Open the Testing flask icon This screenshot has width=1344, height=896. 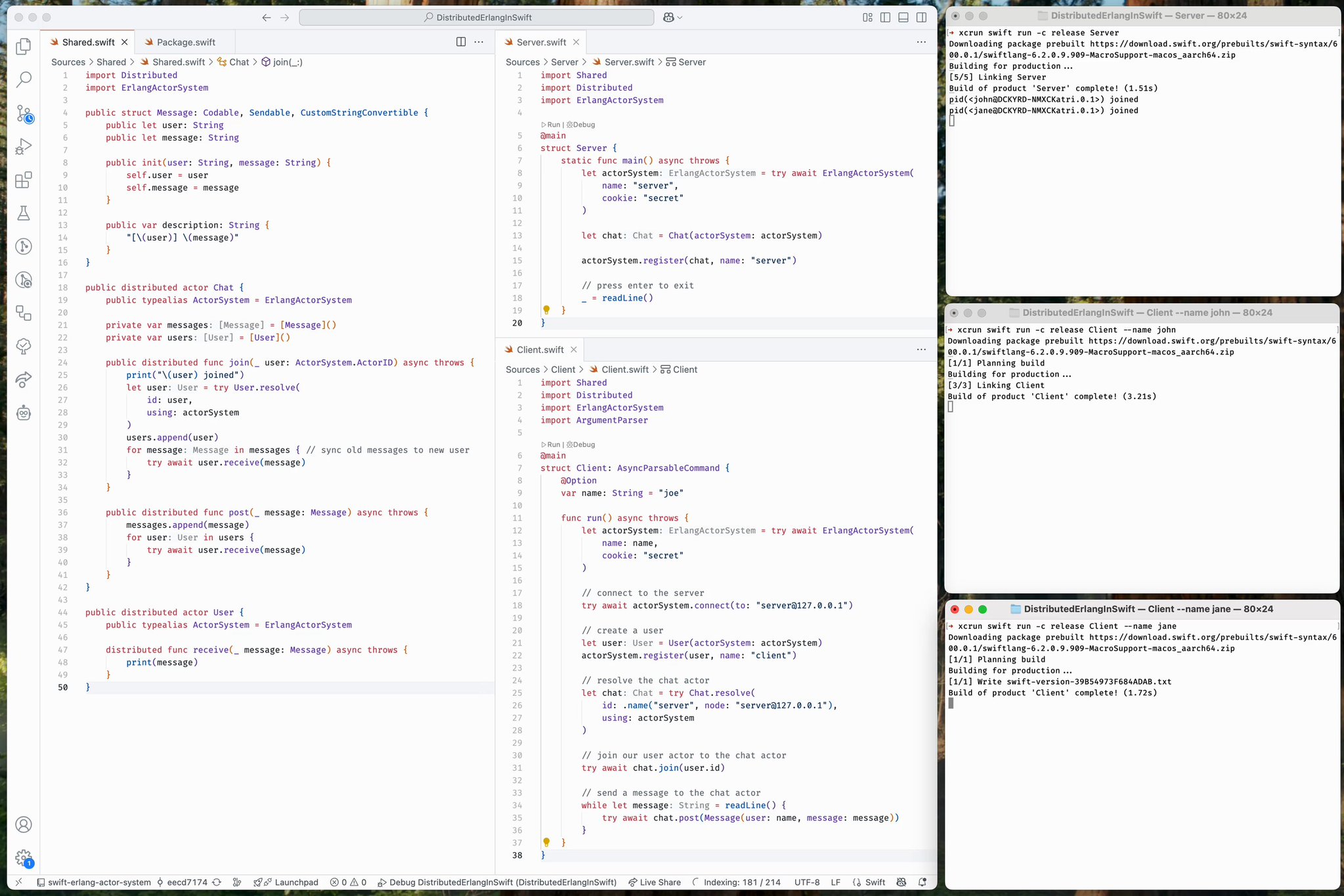tap(24, 213)
